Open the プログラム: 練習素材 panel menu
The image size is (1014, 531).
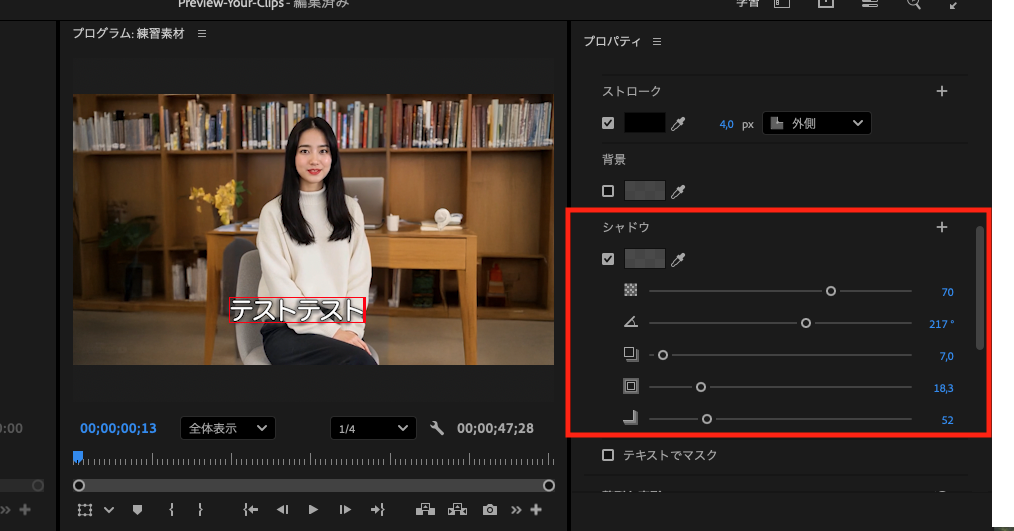[x=202, y=34]
